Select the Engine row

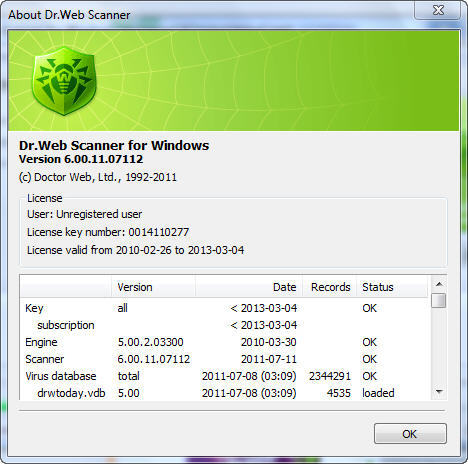(224, 342)
